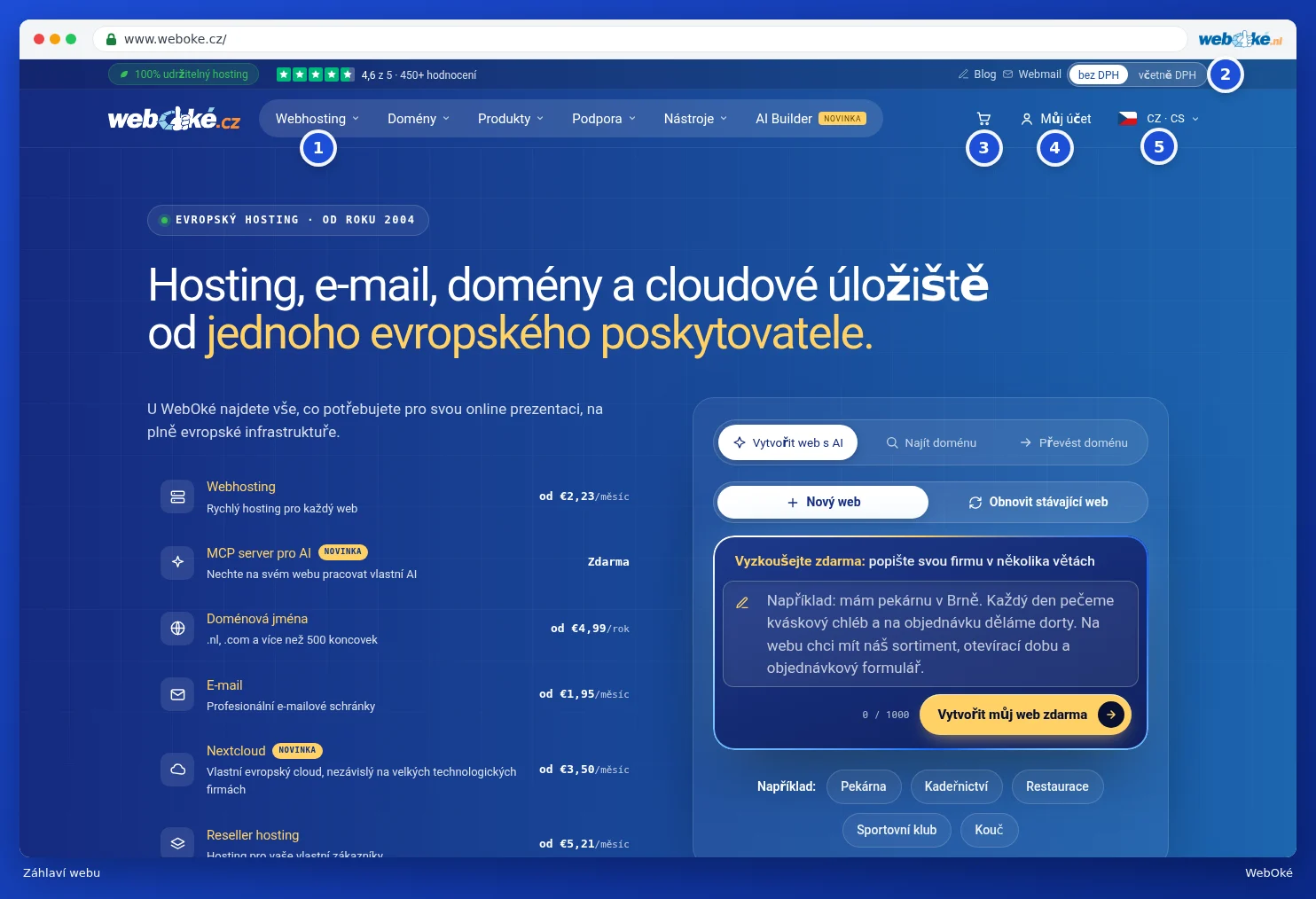Image resolution: width=1316 pixels, height=899 pixels.
Task: Click the weboké.cz logo in the header
Action: click(x=174, y=119)
